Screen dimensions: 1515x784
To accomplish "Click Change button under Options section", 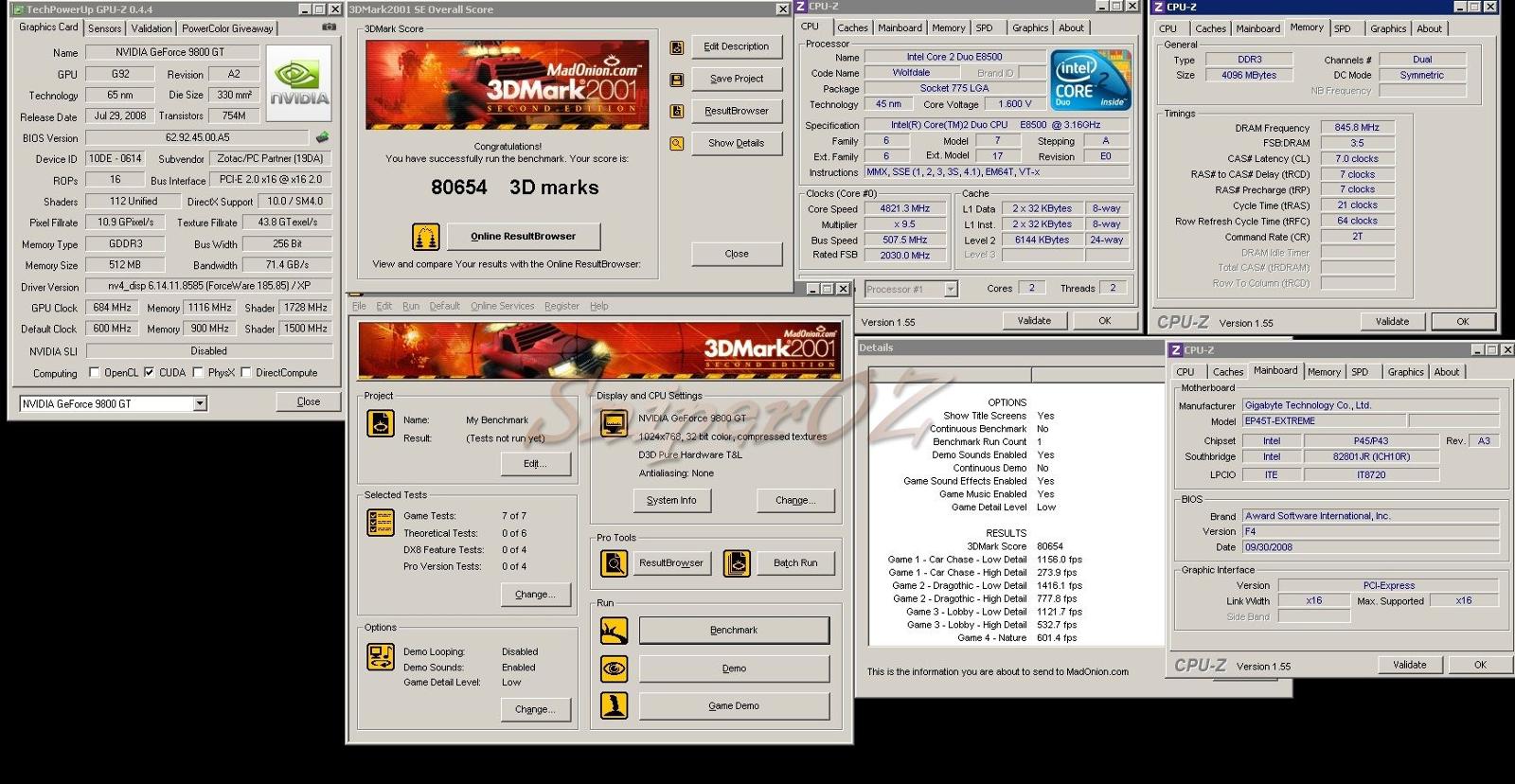I will [535, 709].
